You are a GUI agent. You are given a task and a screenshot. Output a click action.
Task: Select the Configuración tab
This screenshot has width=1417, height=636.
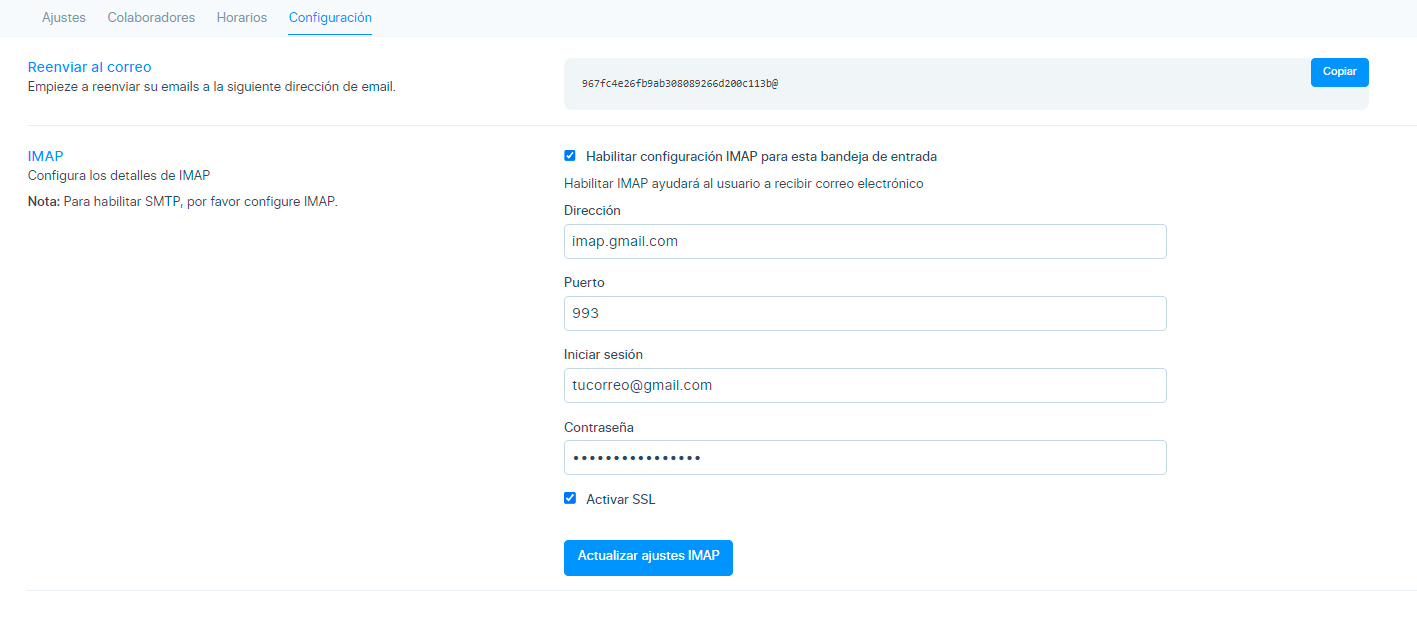330,18
